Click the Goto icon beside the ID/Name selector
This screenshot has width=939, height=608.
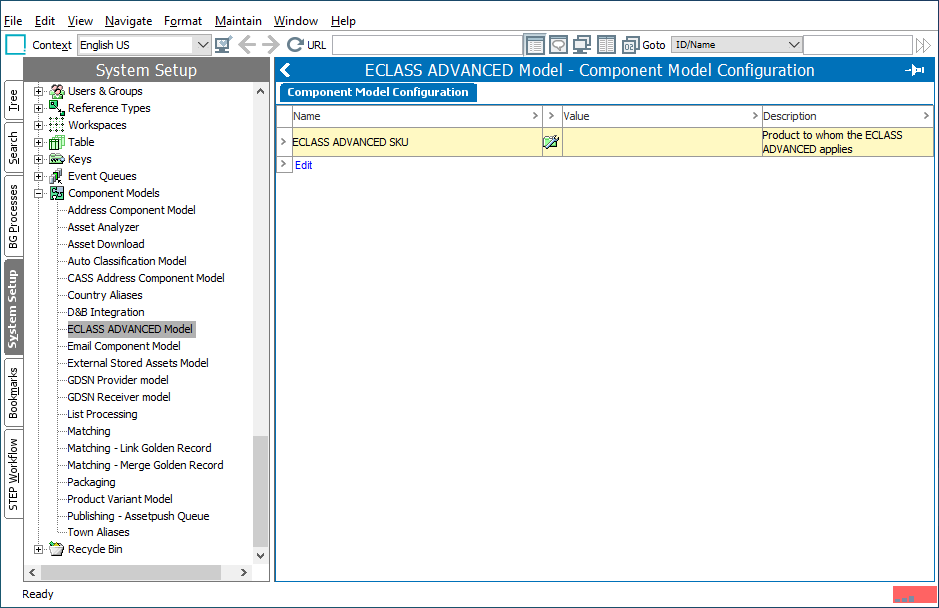click(x=629, y=44)
